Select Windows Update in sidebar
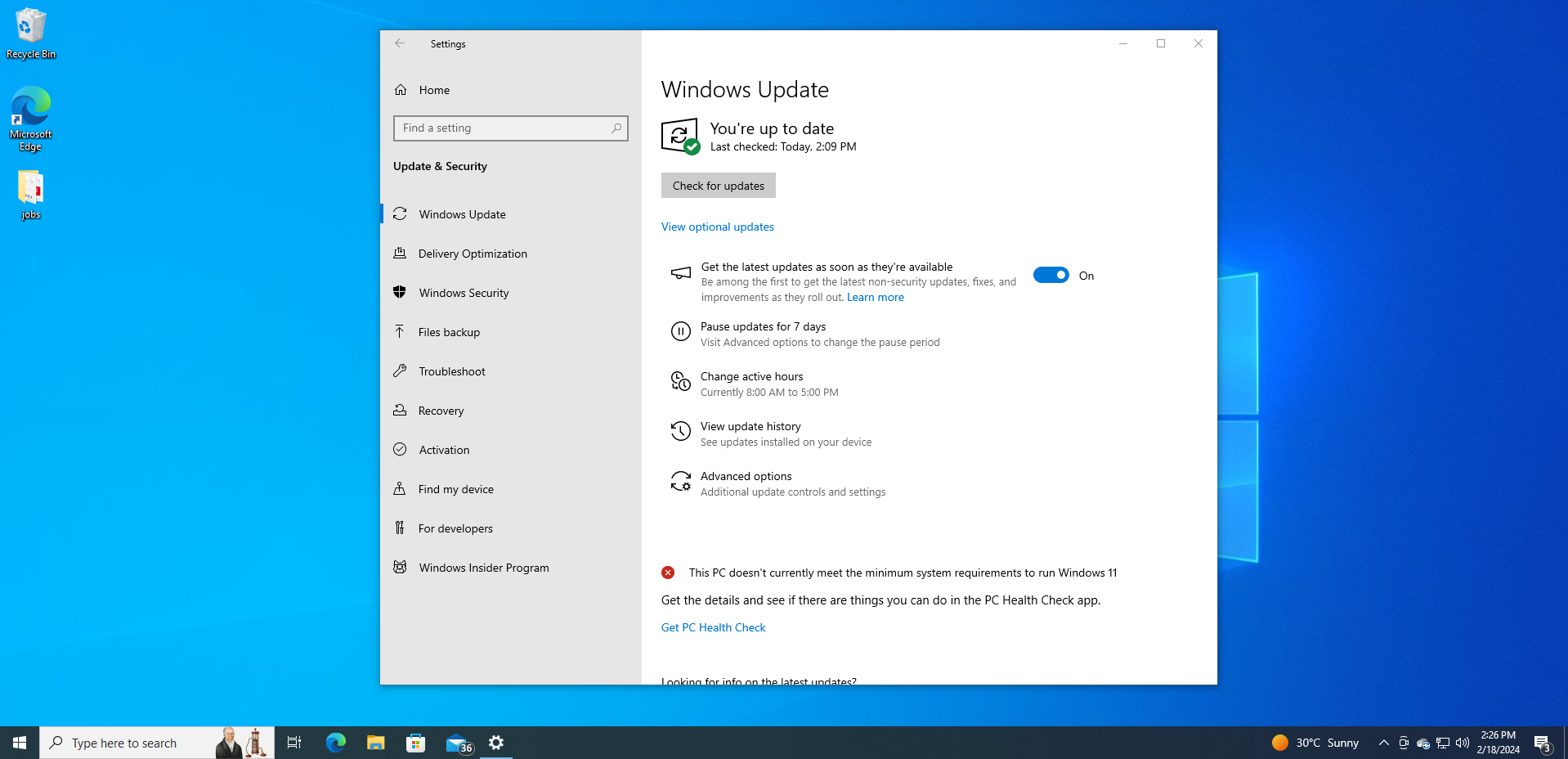 [511, 214]
